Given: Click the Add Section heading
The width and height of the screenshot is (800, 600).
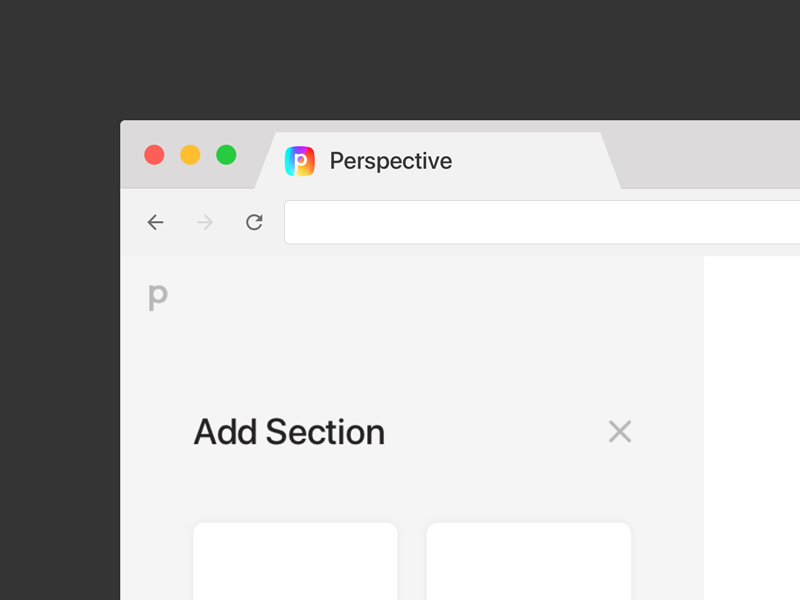Looking at the screenshot, I should (289, 432).
